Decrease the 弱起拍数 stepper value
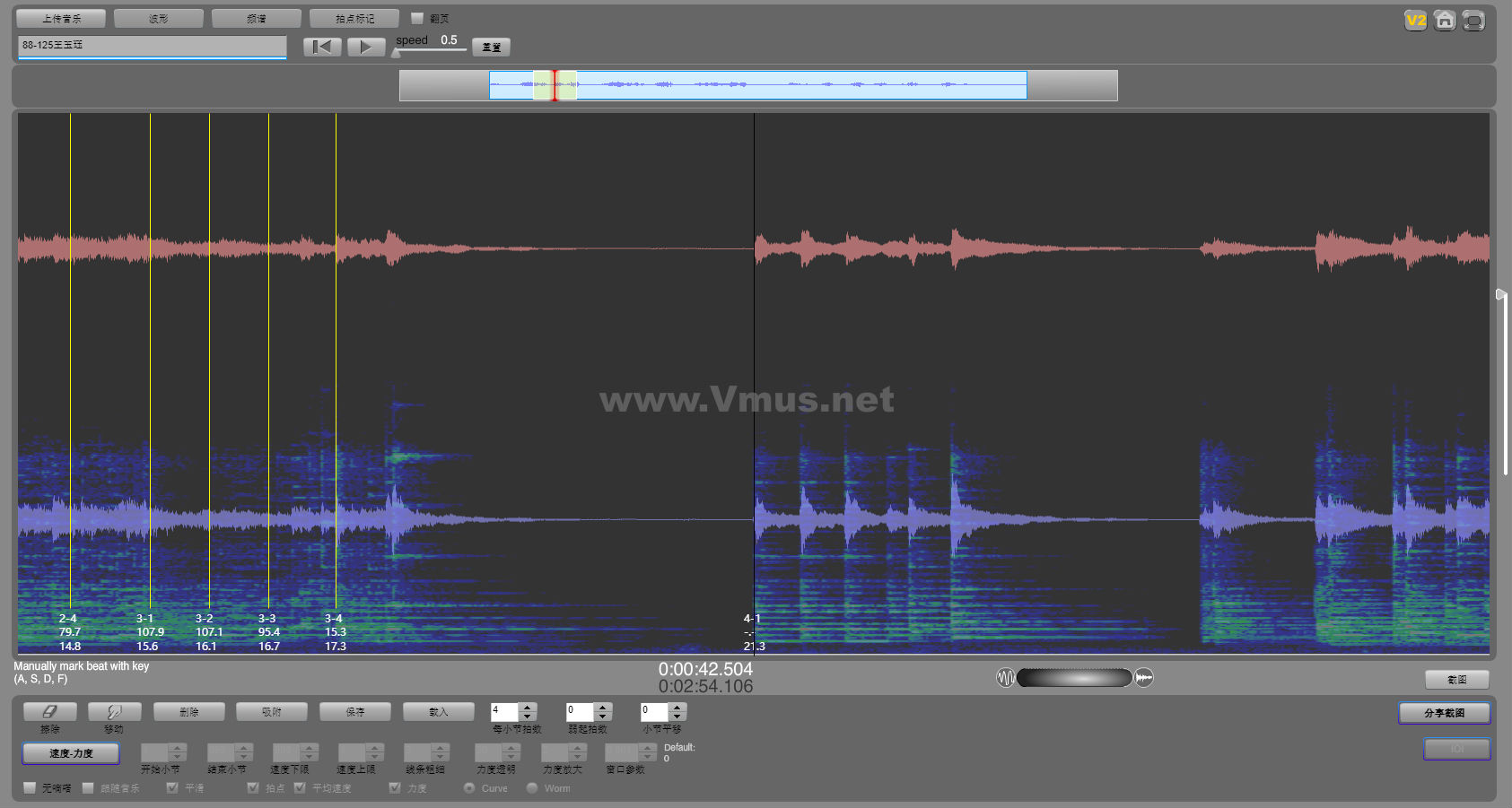This screenshot has height=808, width=1512. 603,717
